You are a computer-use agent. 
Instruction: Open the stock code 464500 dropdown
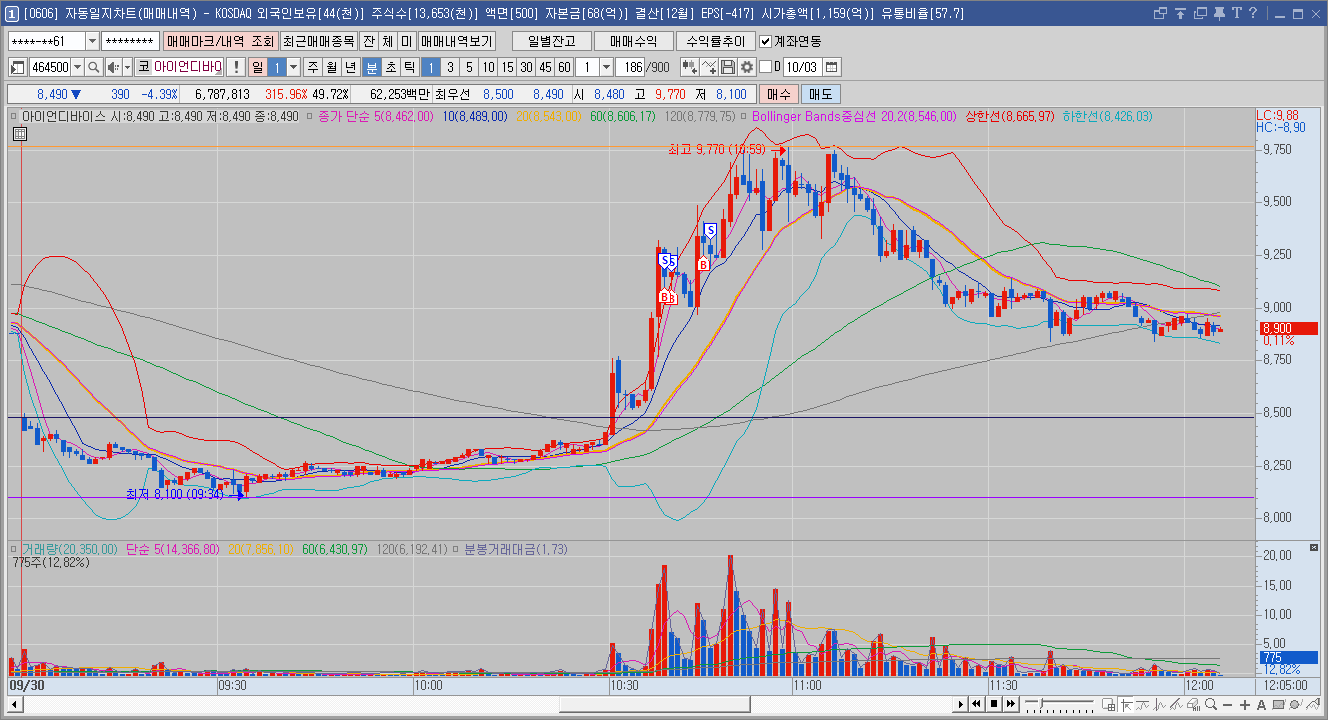pyautogui.click(x=78, y=67)
